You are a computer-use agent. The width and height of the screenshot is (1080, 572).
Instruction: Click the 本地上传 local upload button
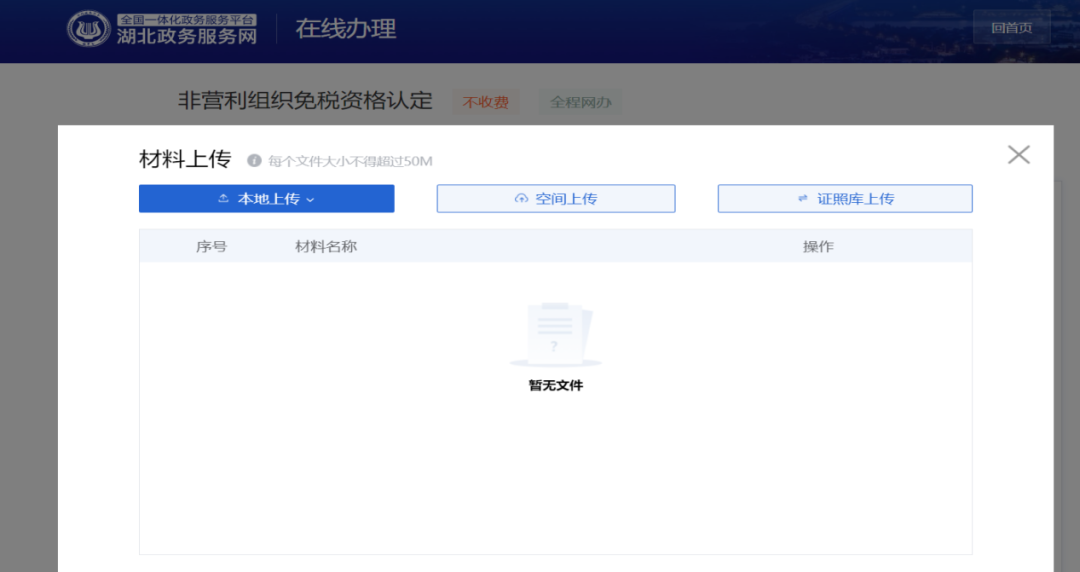point(267,198)
